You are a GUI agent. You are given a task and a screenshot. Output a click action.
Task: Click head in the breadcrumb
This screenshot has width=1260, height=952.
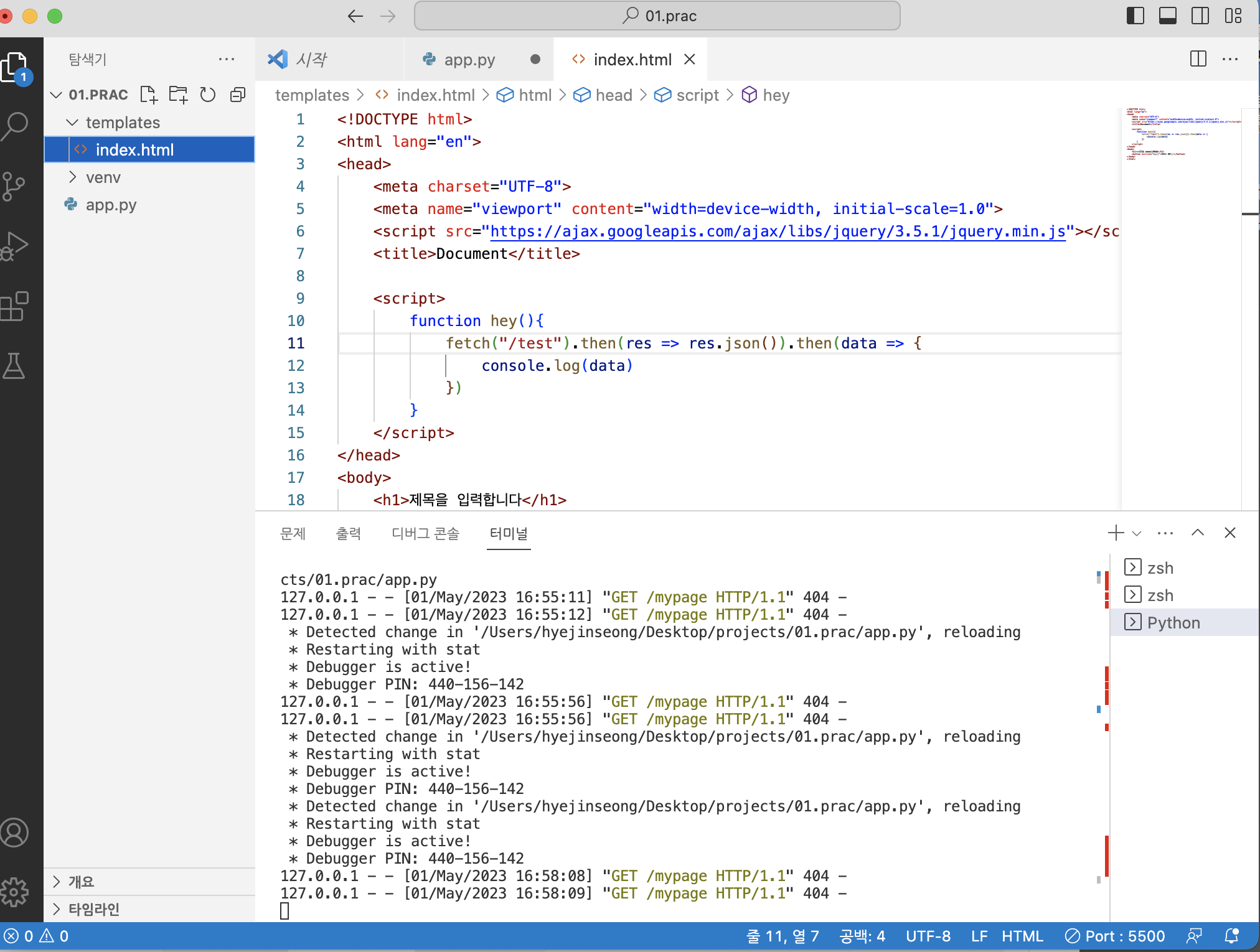tap(603, 95)
